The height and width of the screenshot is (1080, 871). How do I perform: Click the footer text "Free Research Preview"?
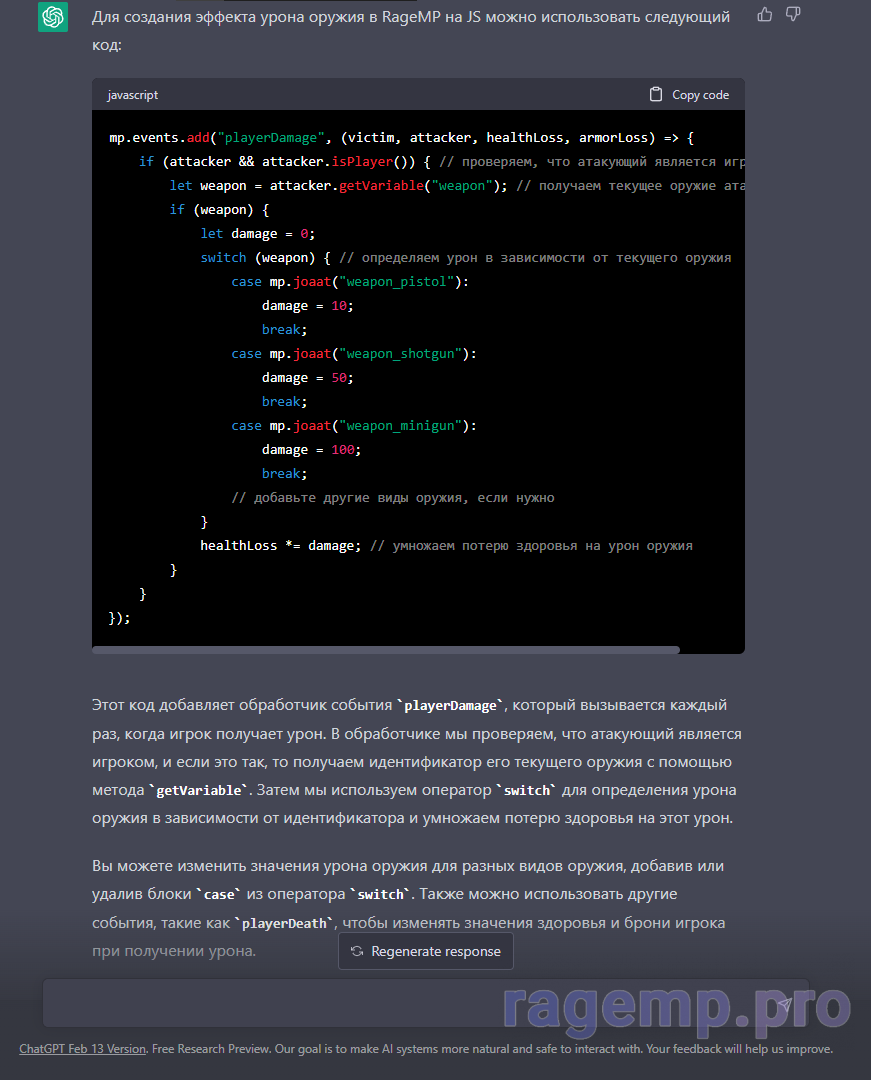[x=209, y=1049]
